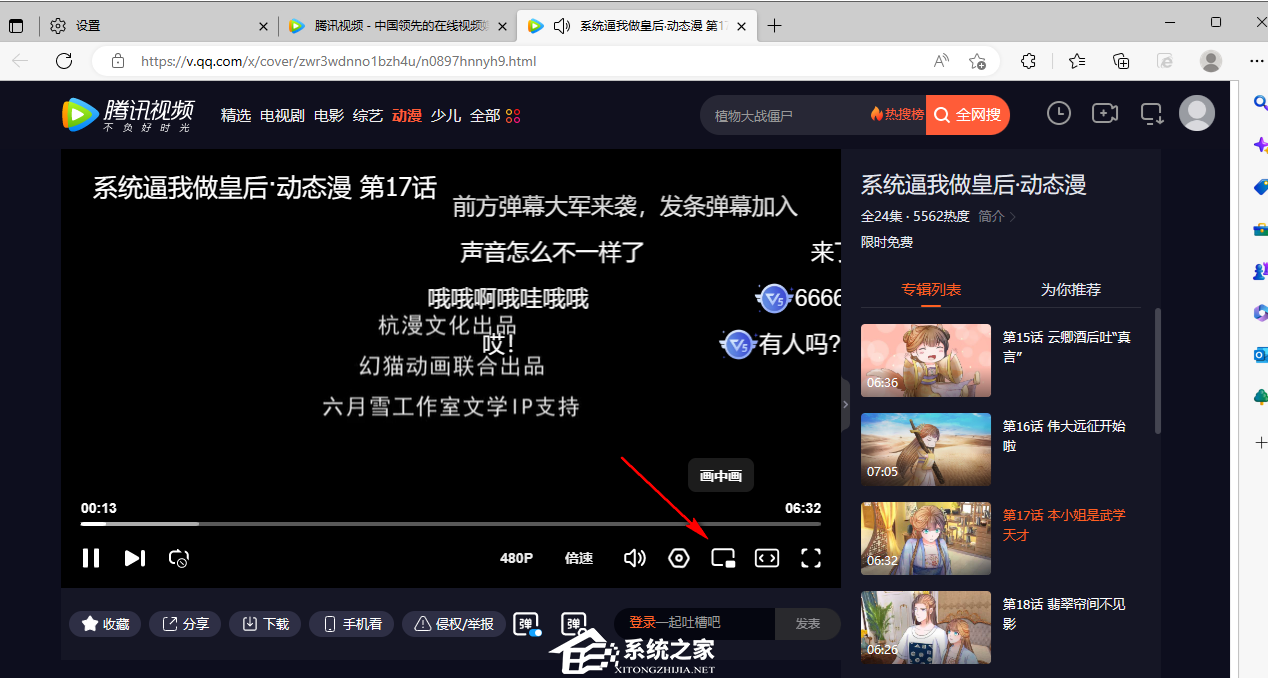Click the 侵权/举报 report button

click(x=454, y=624)
